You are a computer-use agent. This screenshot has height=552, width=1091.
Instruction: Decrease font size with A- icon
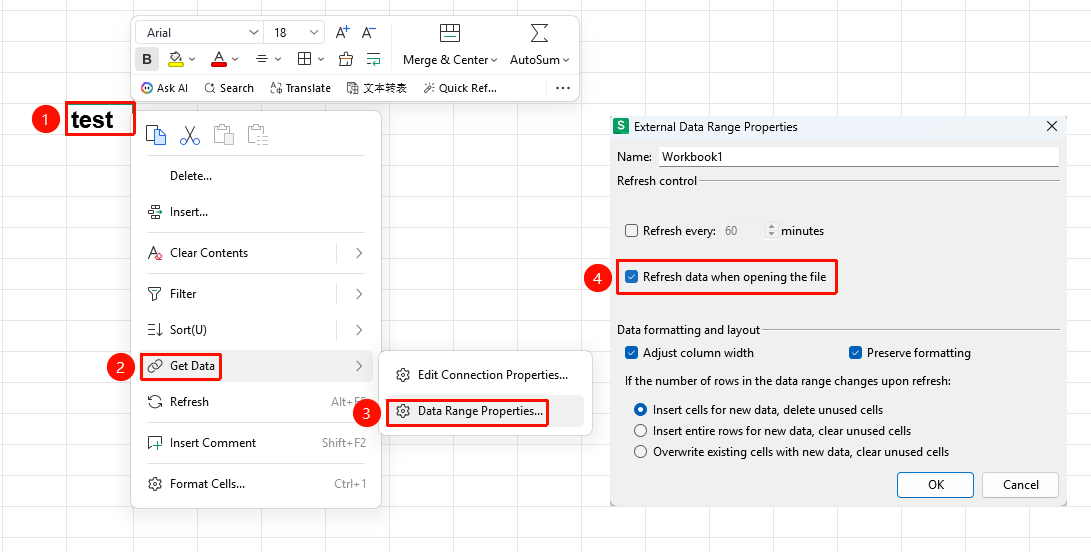coord(369,32)
